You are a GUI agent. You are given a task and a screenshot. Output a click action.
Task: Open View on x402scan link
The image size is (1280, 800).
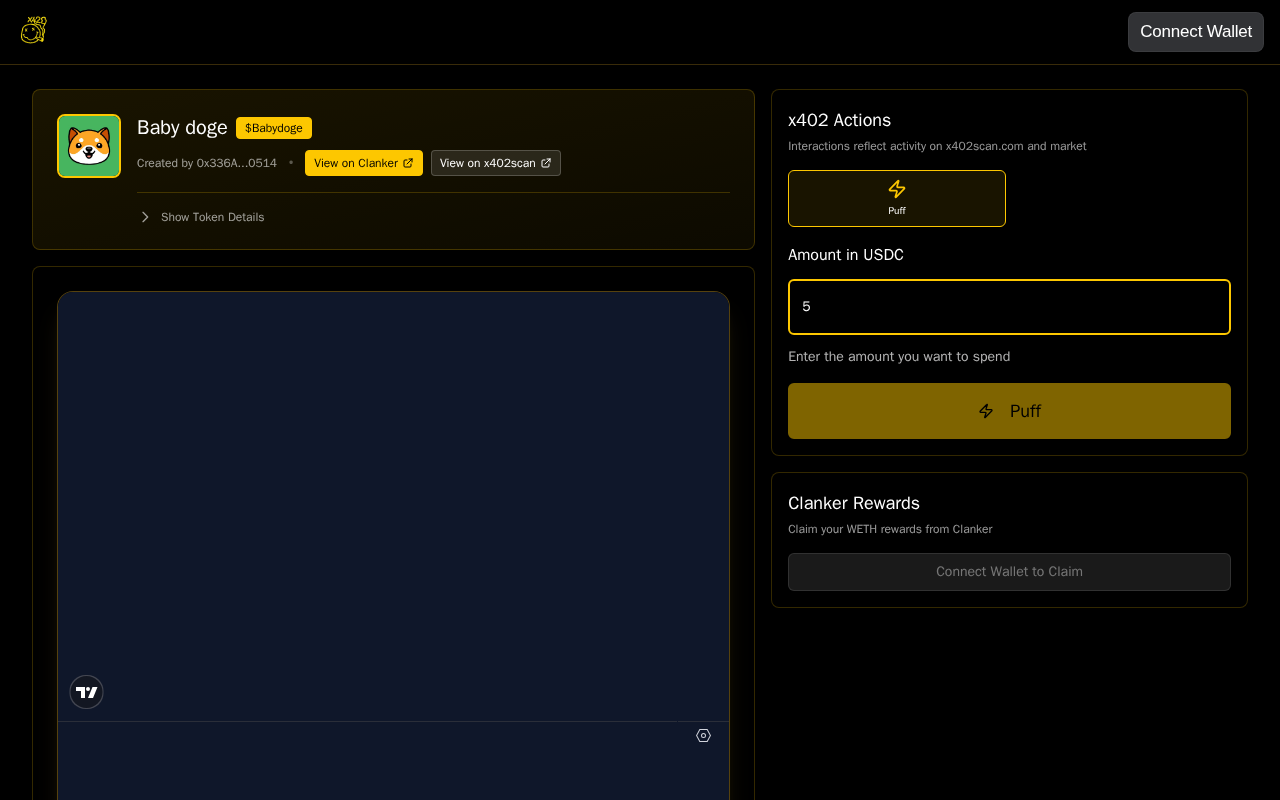pyautogui.click(x=496, y=163)
